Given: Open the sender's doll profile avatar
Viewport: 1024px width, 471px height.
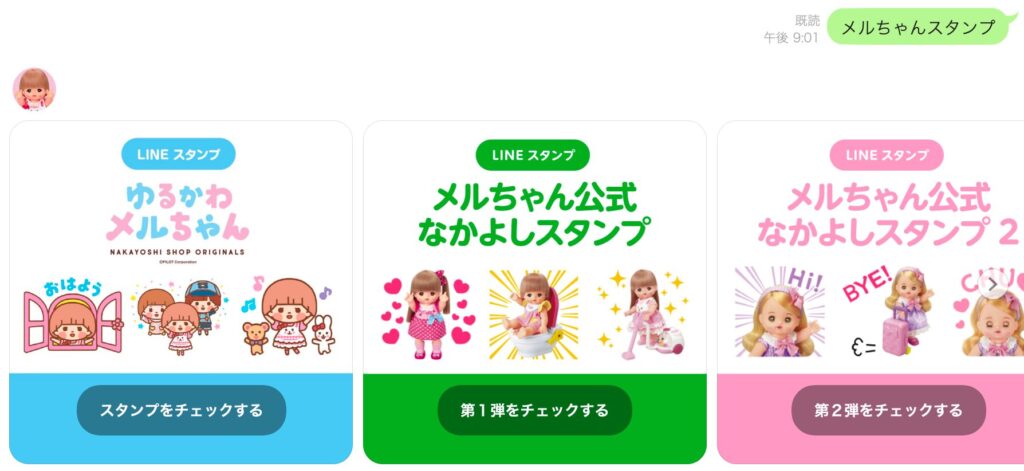Looking at the screenshot, I should 34,89.
